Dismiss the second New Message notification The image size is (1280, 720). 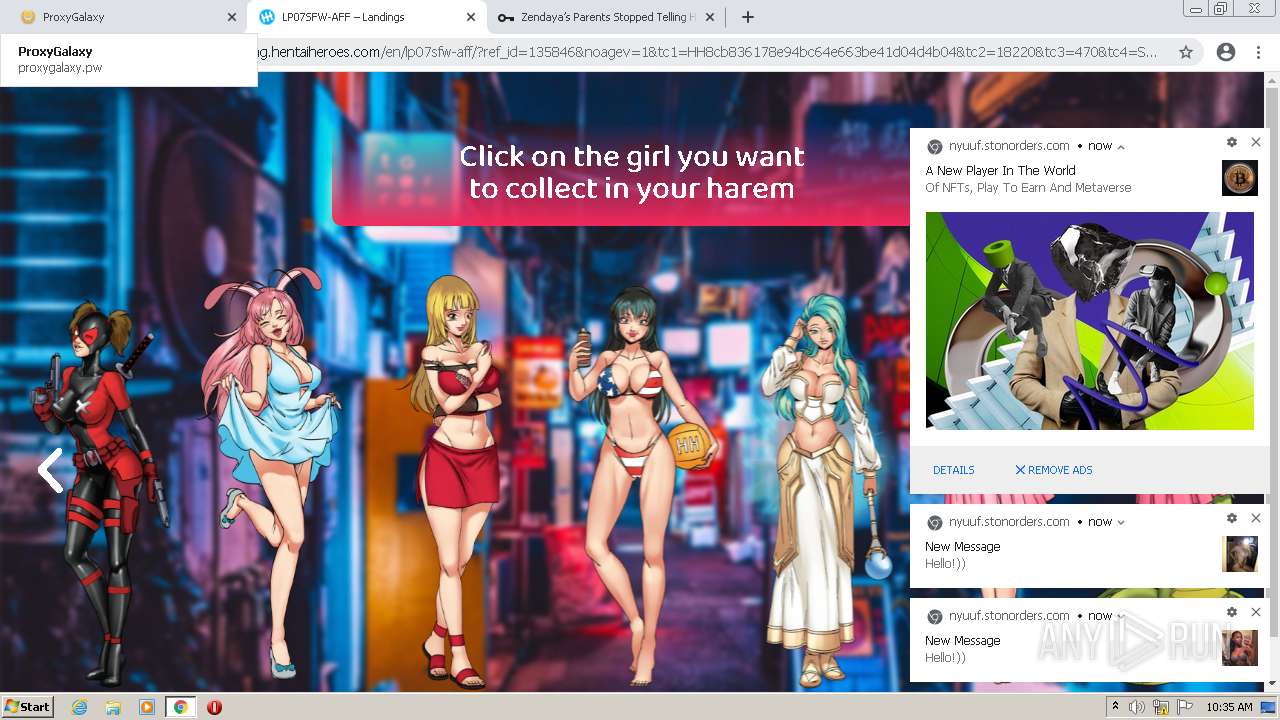pos(1256,612)
